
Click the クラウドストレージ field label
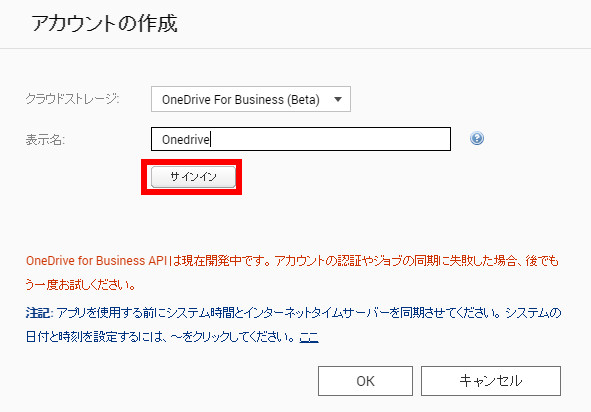(x=72, y=99)
